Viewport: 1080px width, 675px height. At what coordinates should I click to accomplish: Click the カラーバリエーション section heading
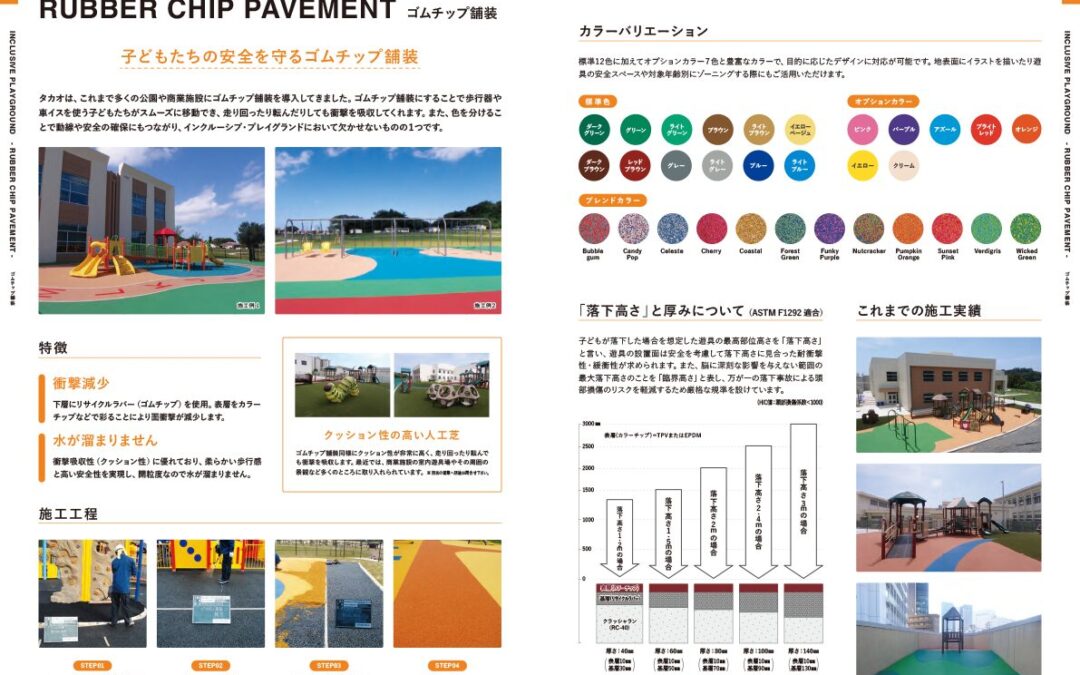click(x=643, y=31)
